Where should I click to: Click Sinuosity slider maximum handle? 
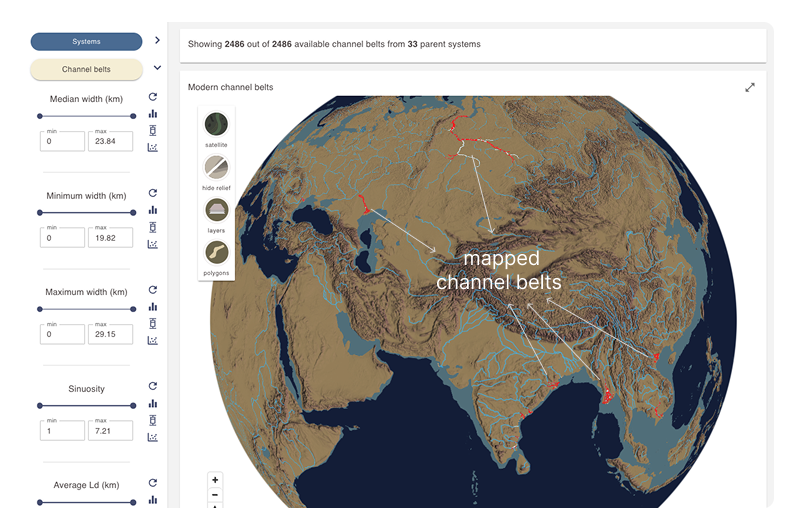(133, 406)
